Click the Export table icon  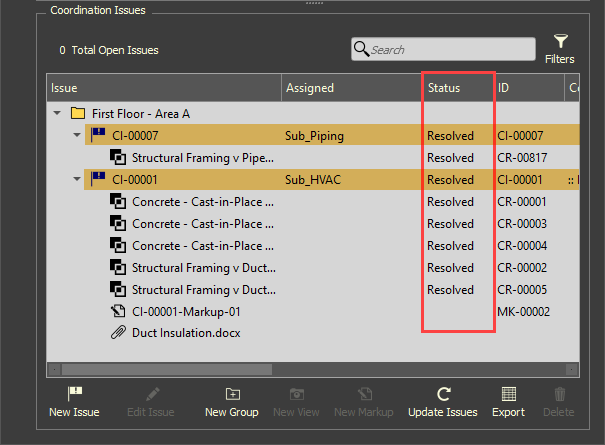click(x=508, y=394)
